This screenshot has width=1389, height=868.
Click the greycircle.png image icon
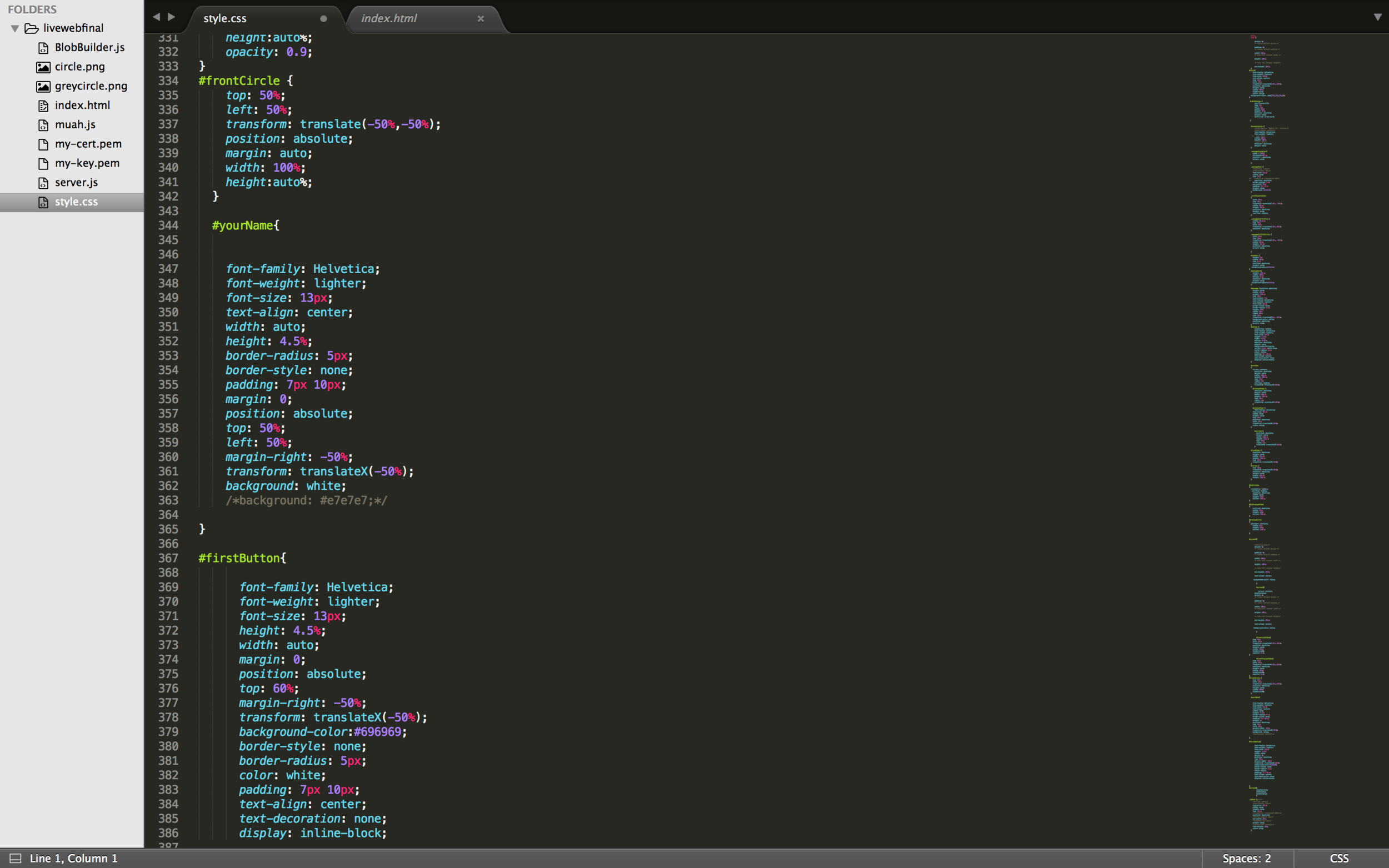pyautogui.click(x=43, y=86)
